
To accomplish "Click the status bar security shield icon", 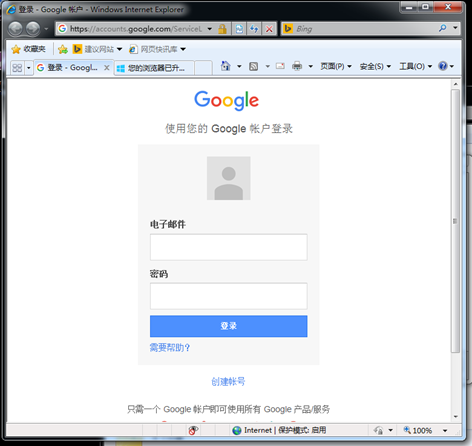I will click(378, 430).
